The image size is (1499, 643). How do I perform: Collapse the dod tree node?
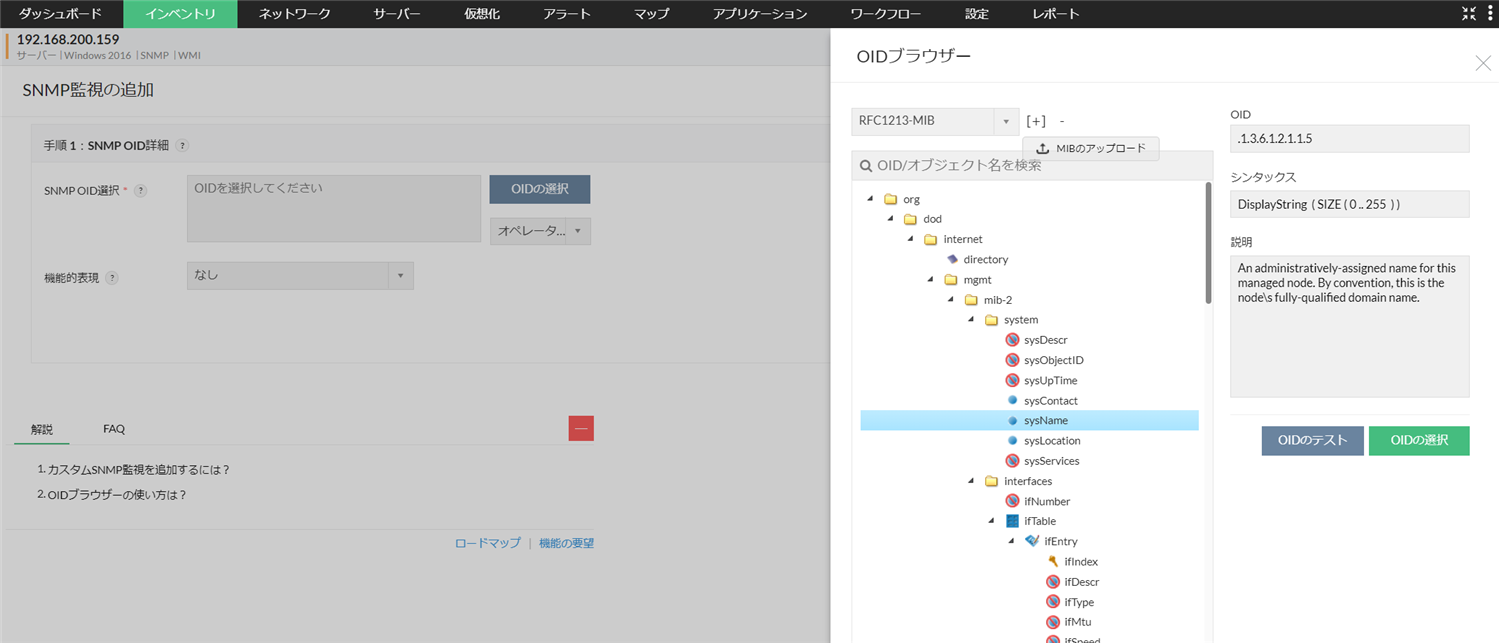tap(890, 219)
